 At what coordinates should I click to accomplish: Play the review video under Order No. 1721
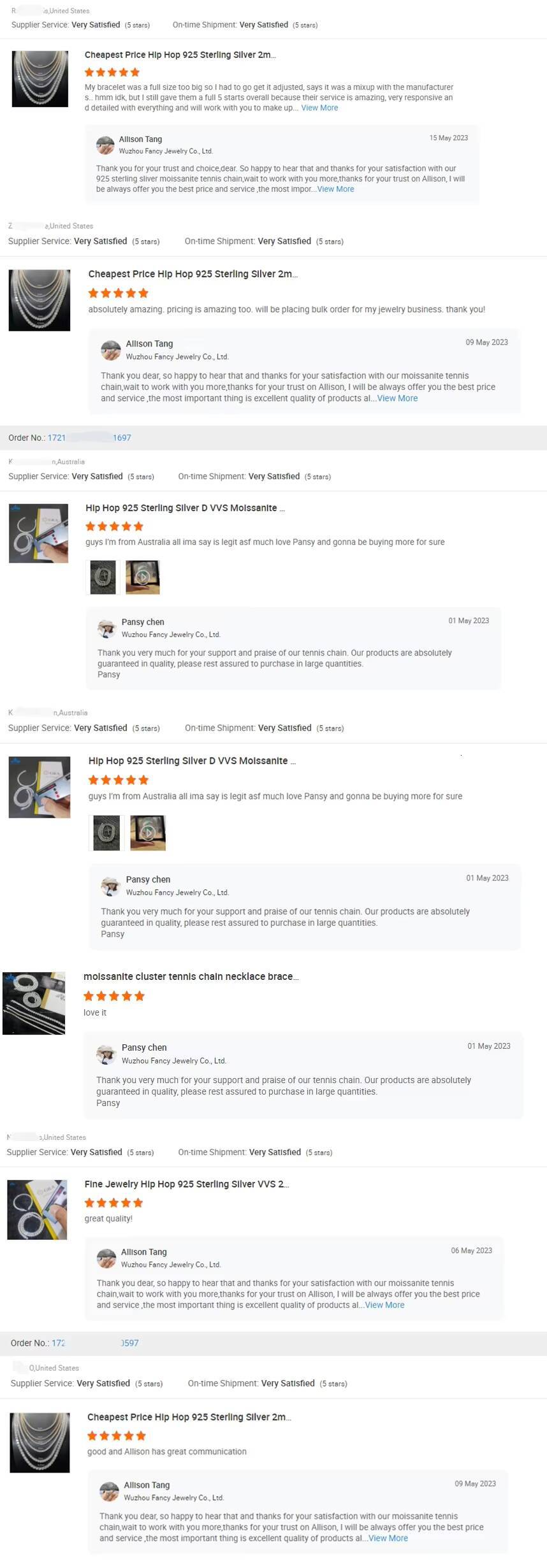(143, 577)
